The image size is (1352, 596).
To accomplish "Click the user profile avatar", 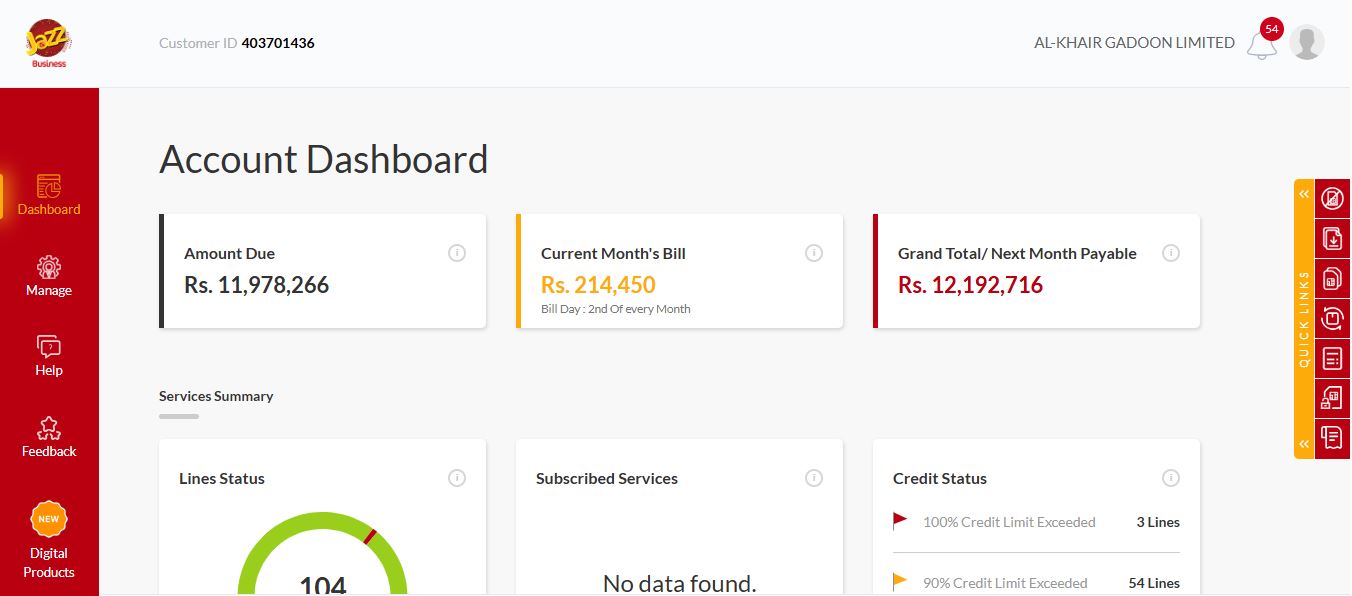I will click(1306, 43).
